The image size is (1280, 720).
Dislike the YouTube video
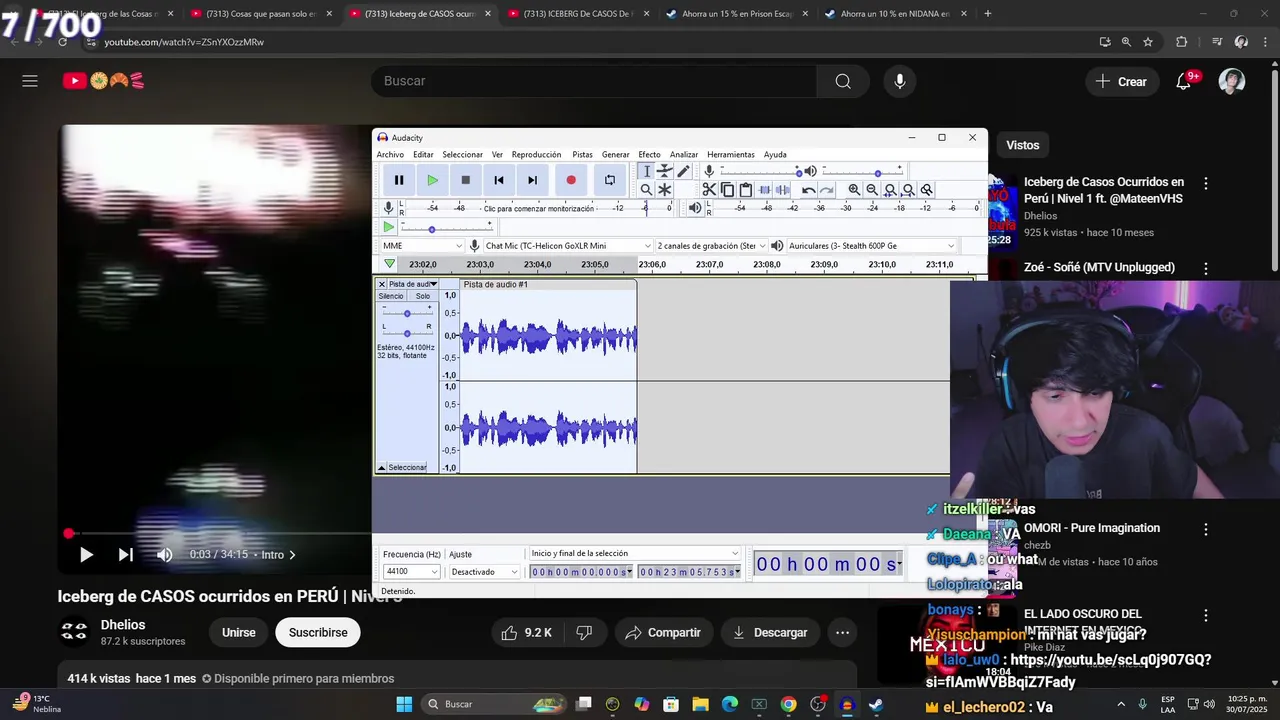coord(584,633)
